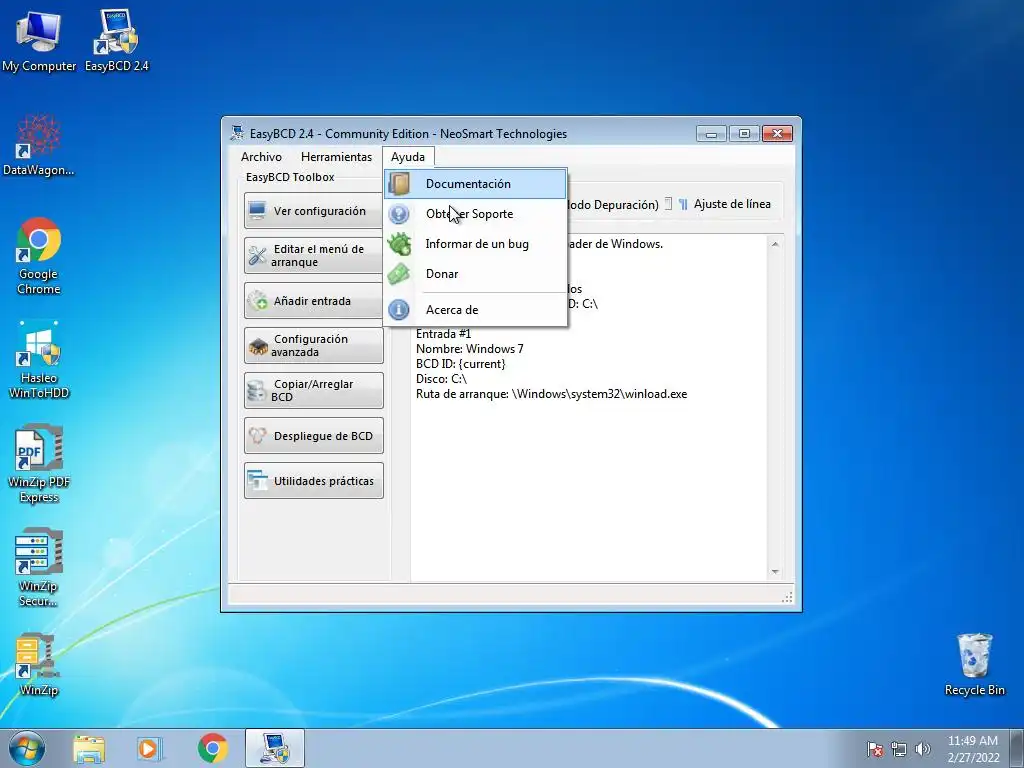Click the scrollbar up arrow

[775, 244]
